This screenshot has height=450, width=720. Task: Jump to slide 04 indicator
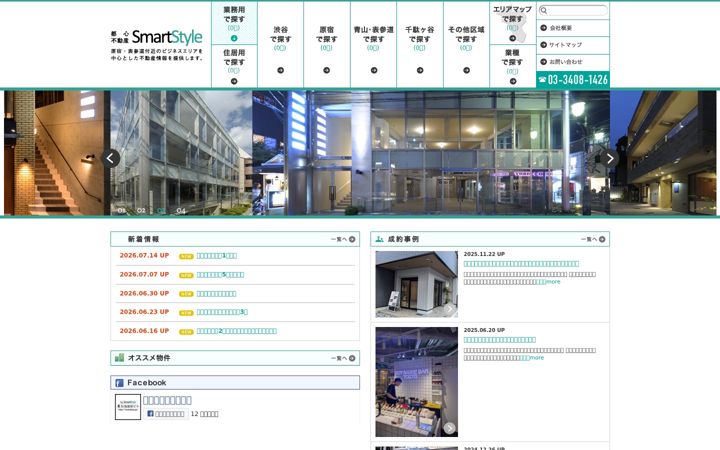pos(181,211)
